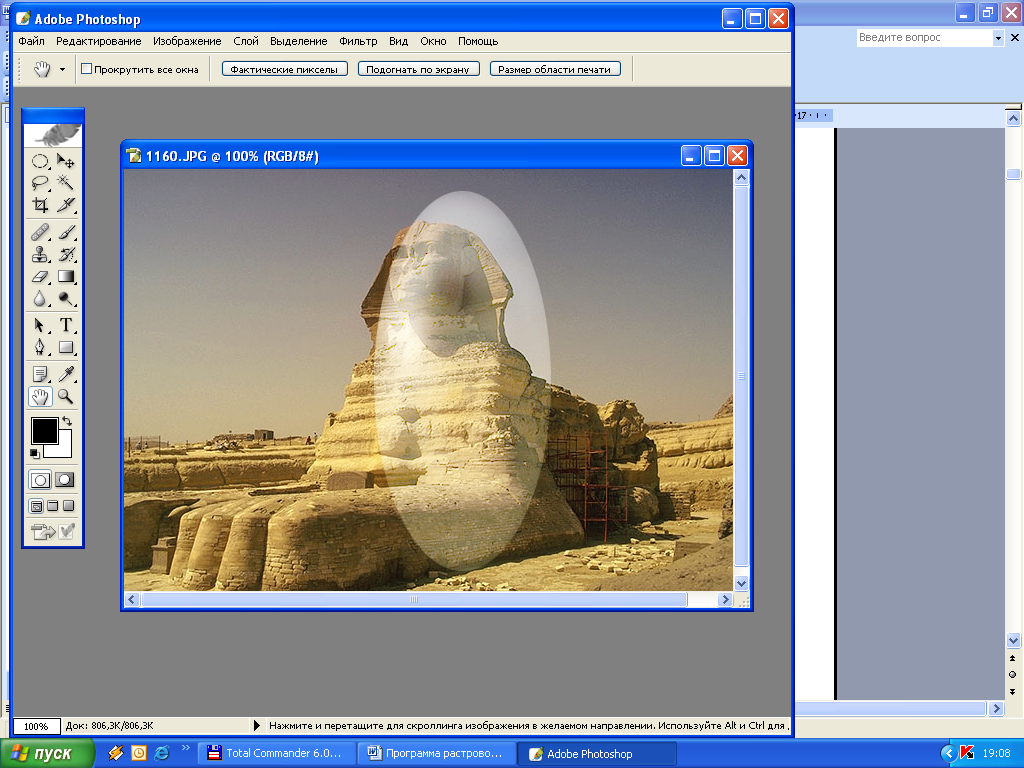Open the Файл menu
The width and height of the screenshot is (1024, 768).
[x=31, y=41]
